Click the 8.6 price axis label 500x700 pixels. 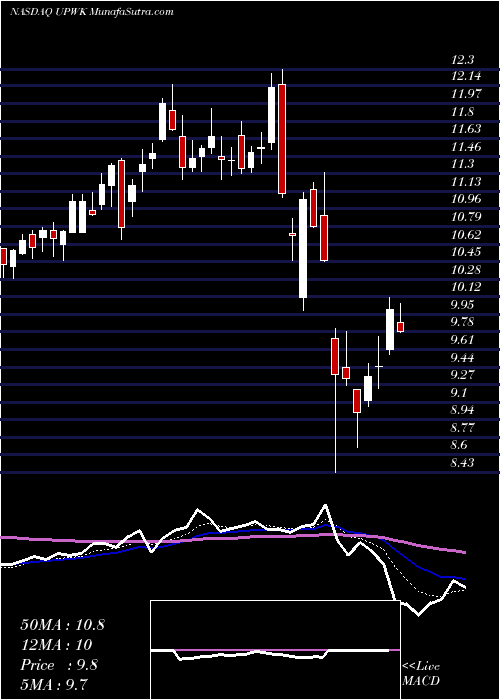(x=460, y=445)
